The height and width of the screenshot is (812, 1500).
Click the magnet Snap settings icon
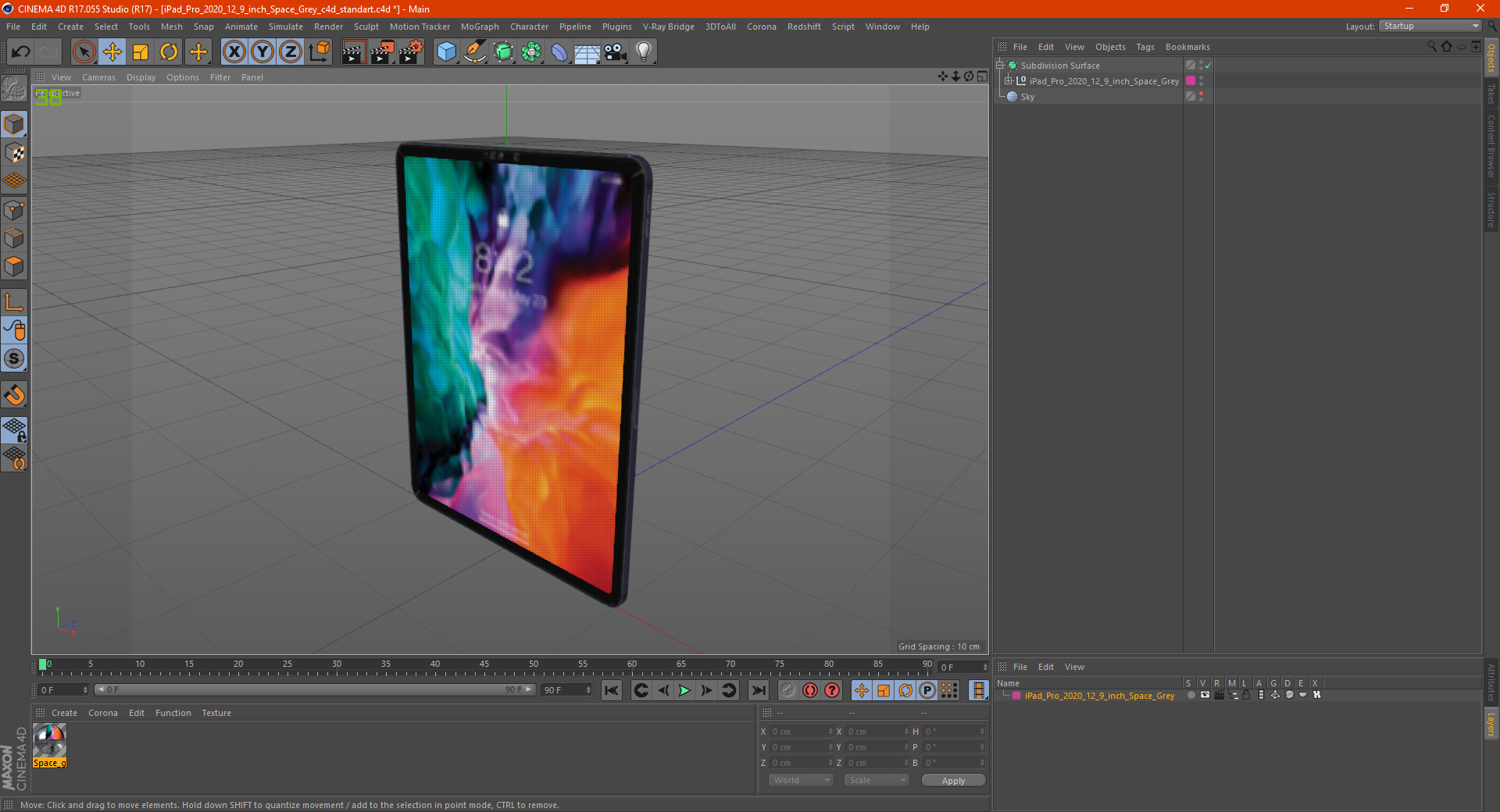pyautogui.click(x=14, y=395)
